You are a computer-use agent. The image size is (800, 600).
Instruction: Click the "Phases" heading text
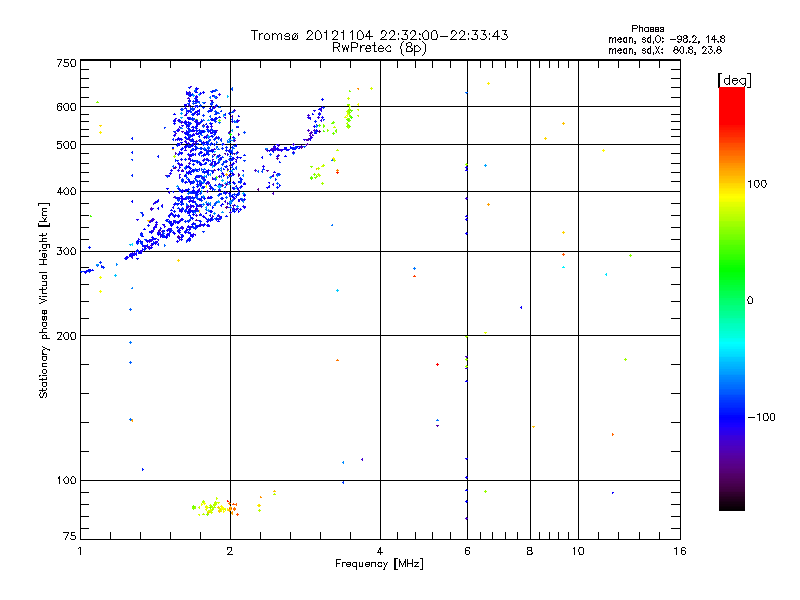click(x=647, y=29)
